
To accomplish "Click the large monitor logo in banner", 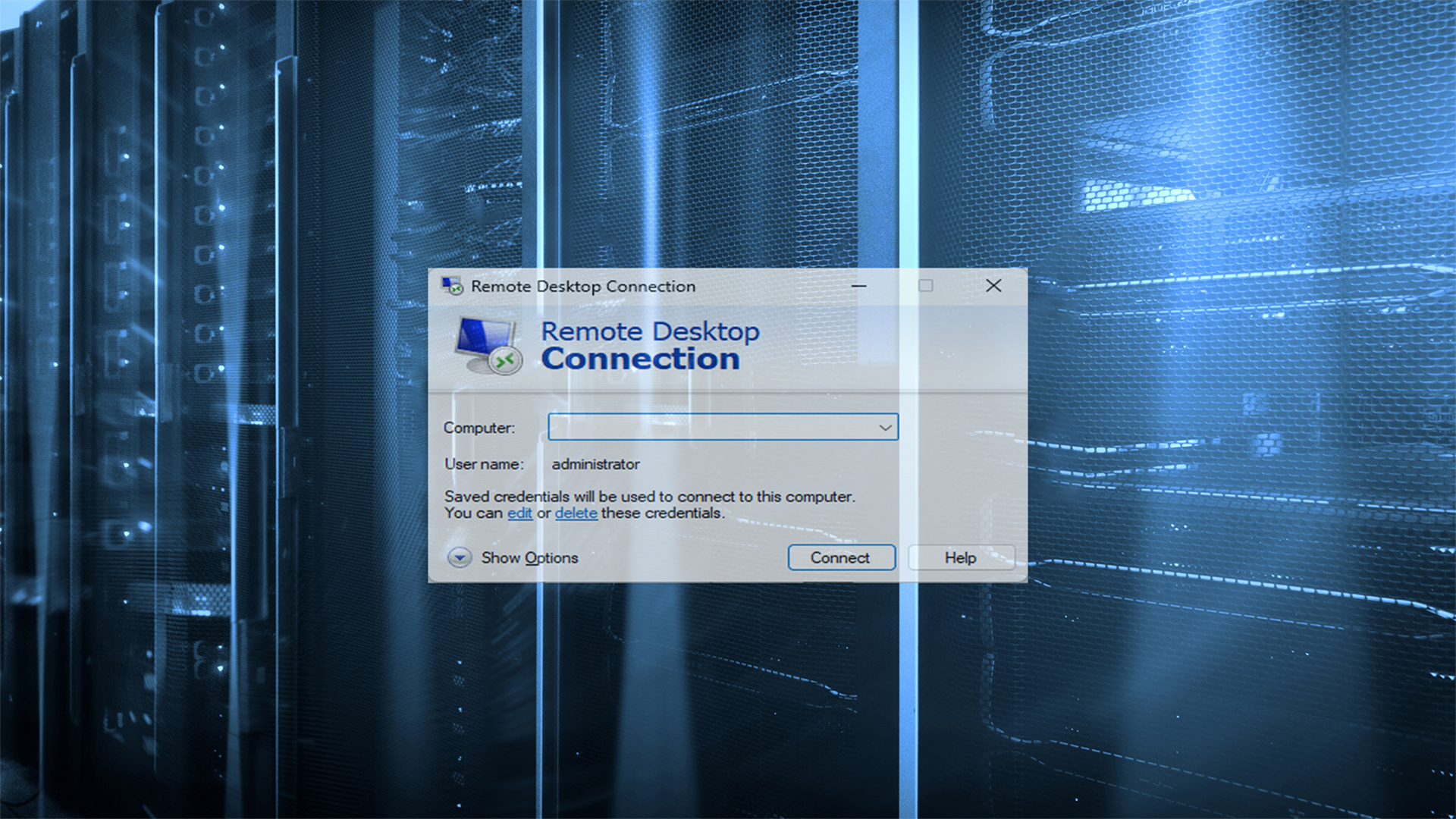I will [488, 346].
